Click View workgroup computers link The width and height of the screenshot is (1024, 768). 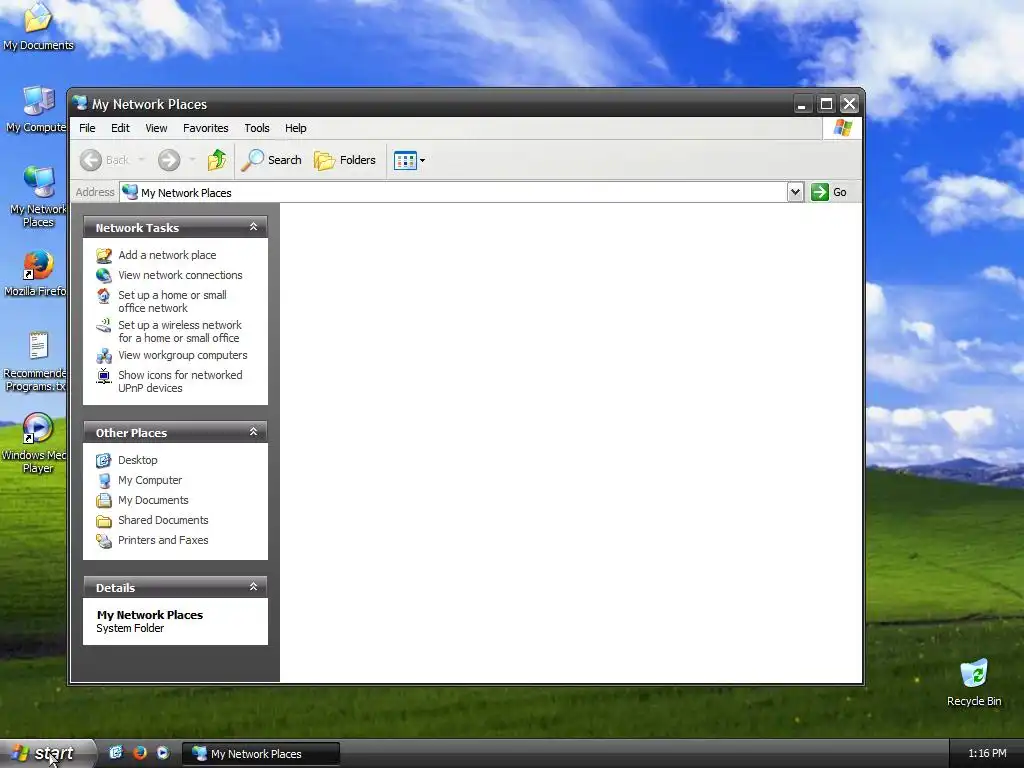[183, 355]
